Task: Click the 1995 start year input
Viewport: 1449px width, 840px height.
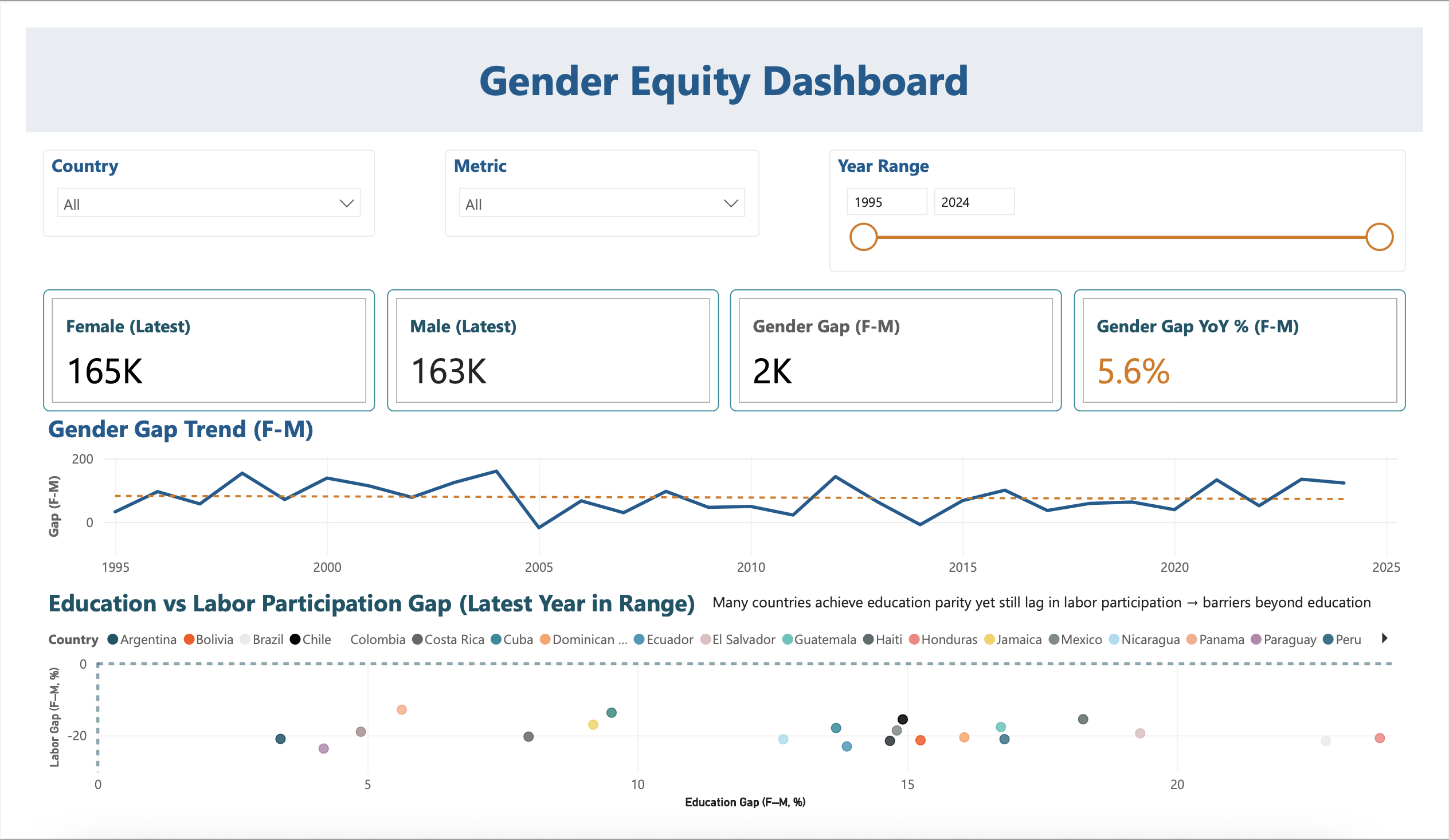Action: [887, 201]
